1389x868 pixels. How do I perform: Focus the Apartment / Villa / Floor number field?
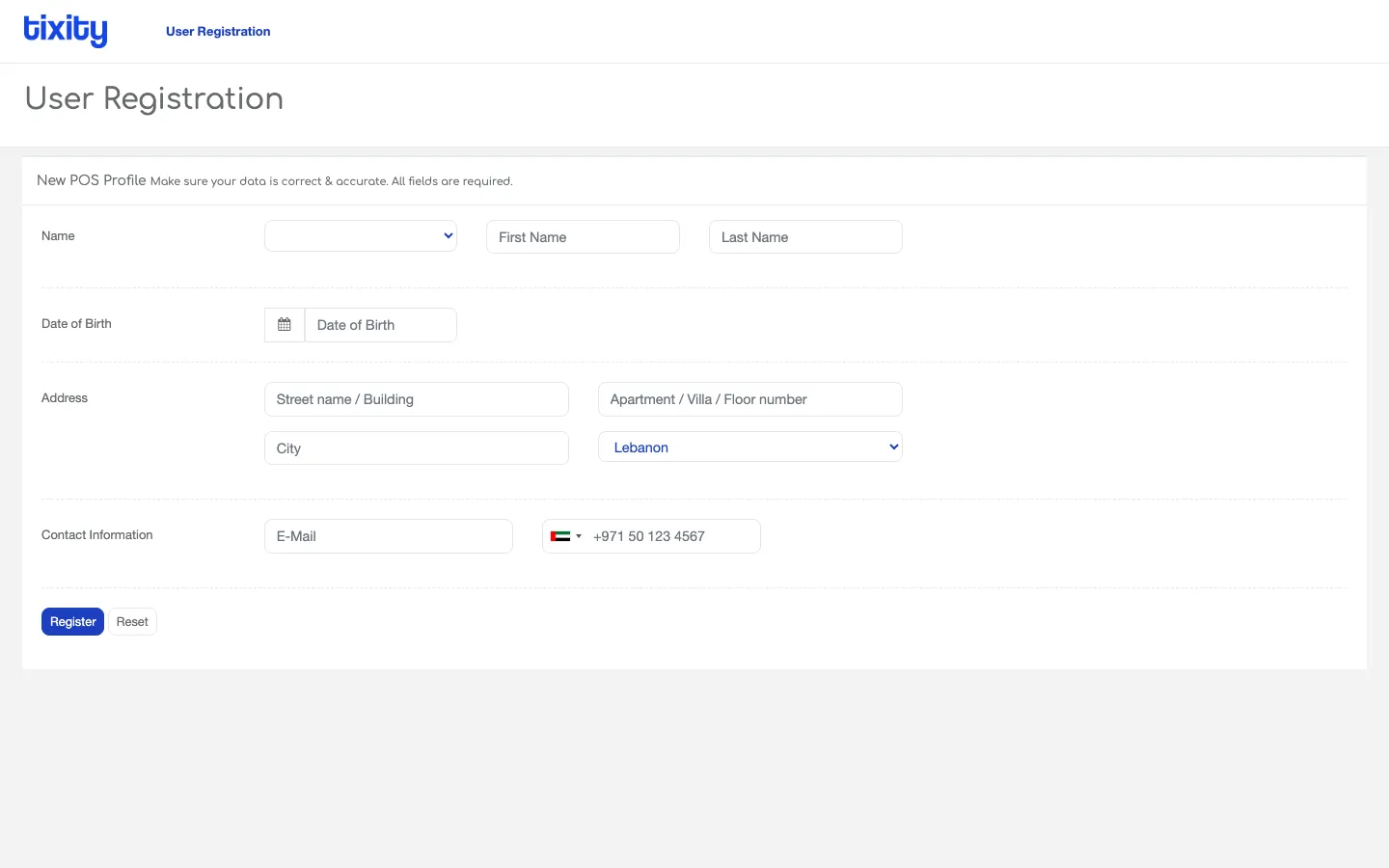point(750,399)
